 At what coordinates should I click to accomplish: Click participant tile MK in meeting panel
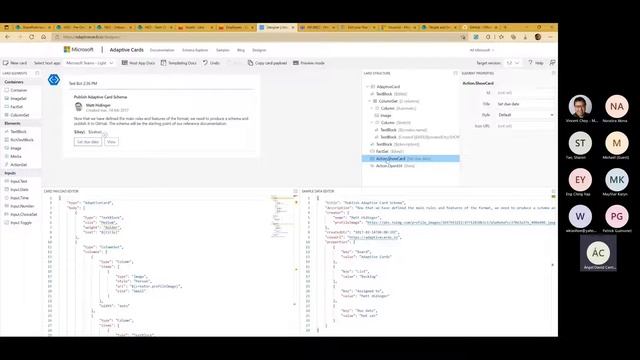click(617, 180)
